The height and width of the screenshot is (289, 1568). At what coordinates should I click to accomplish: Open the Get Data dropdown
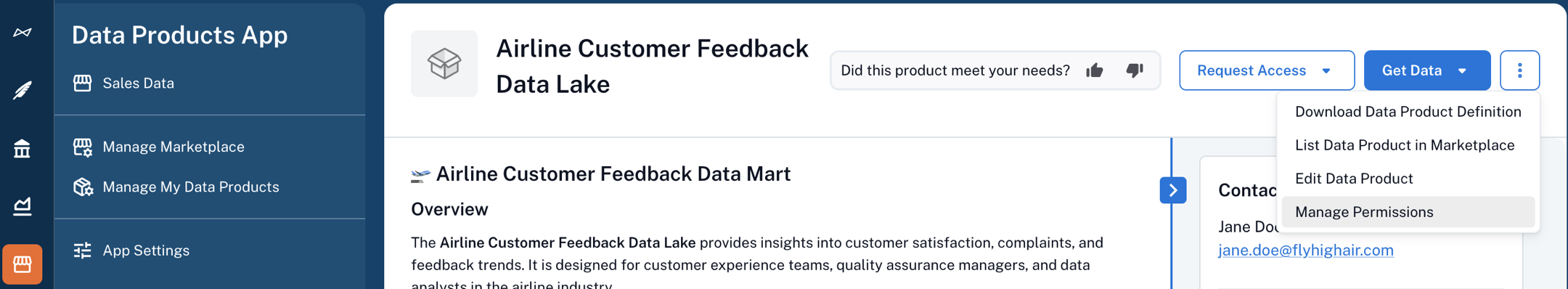pos(1426,70)
